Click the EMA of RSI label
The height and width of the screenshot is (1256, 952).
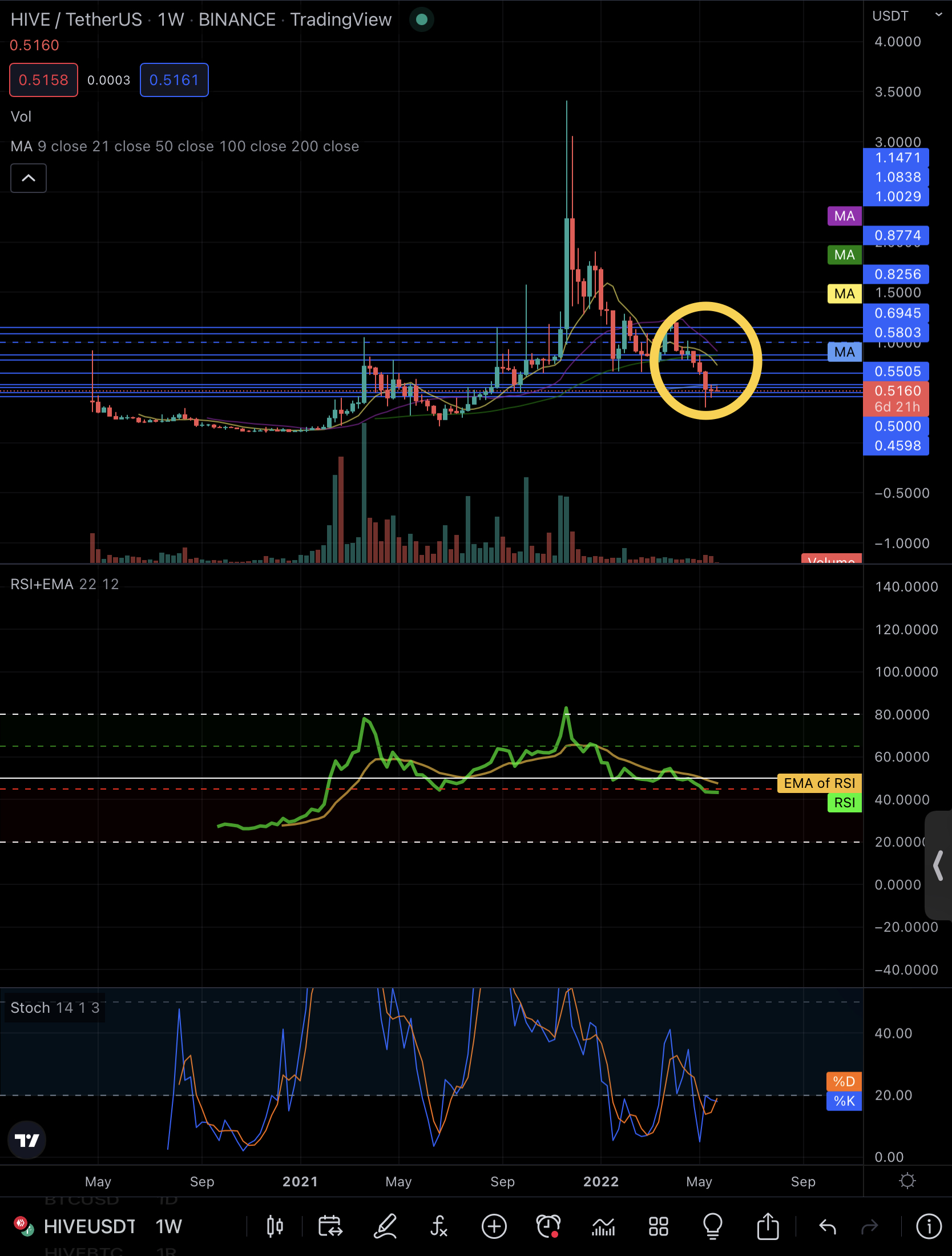pos(820,783)
